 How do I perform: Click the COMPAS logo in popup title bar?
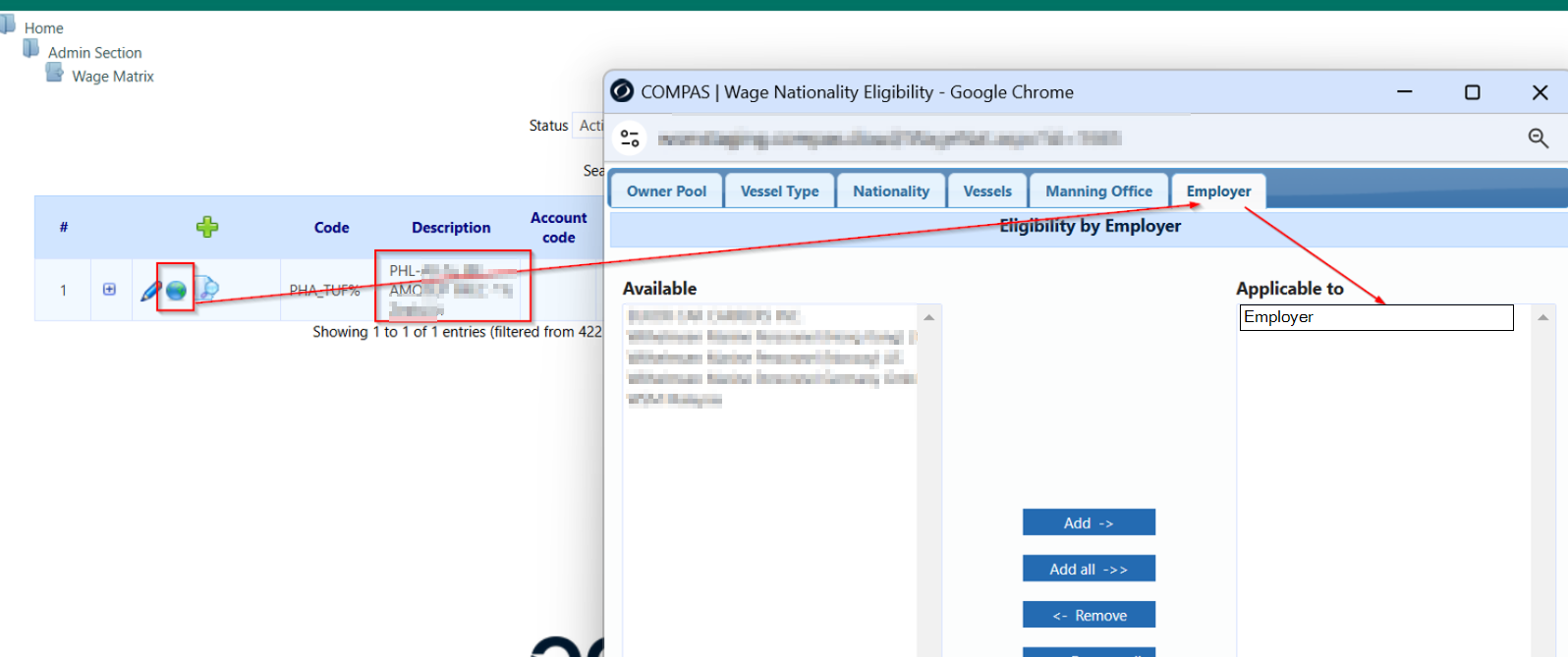tap(622, 91)
